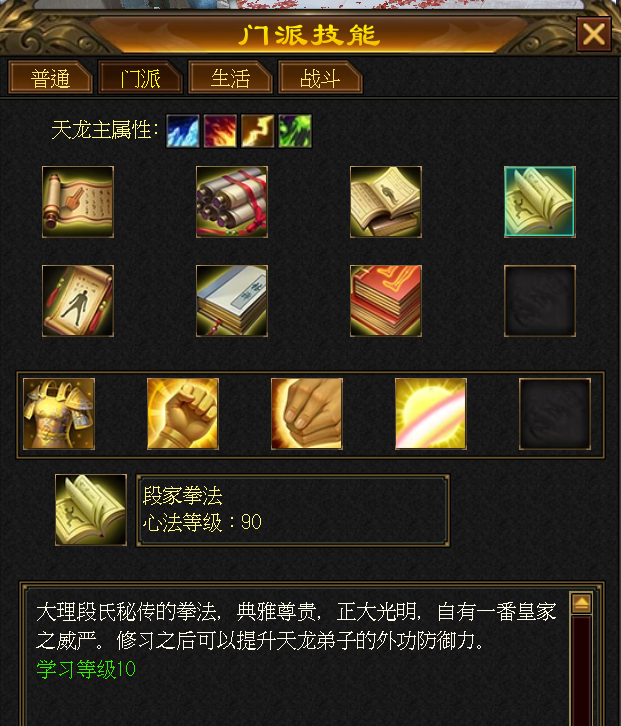Viewport: 621px width, 726px height.
Task: Activate the glowing sun ray skill
Action: (x=431, y=414)
